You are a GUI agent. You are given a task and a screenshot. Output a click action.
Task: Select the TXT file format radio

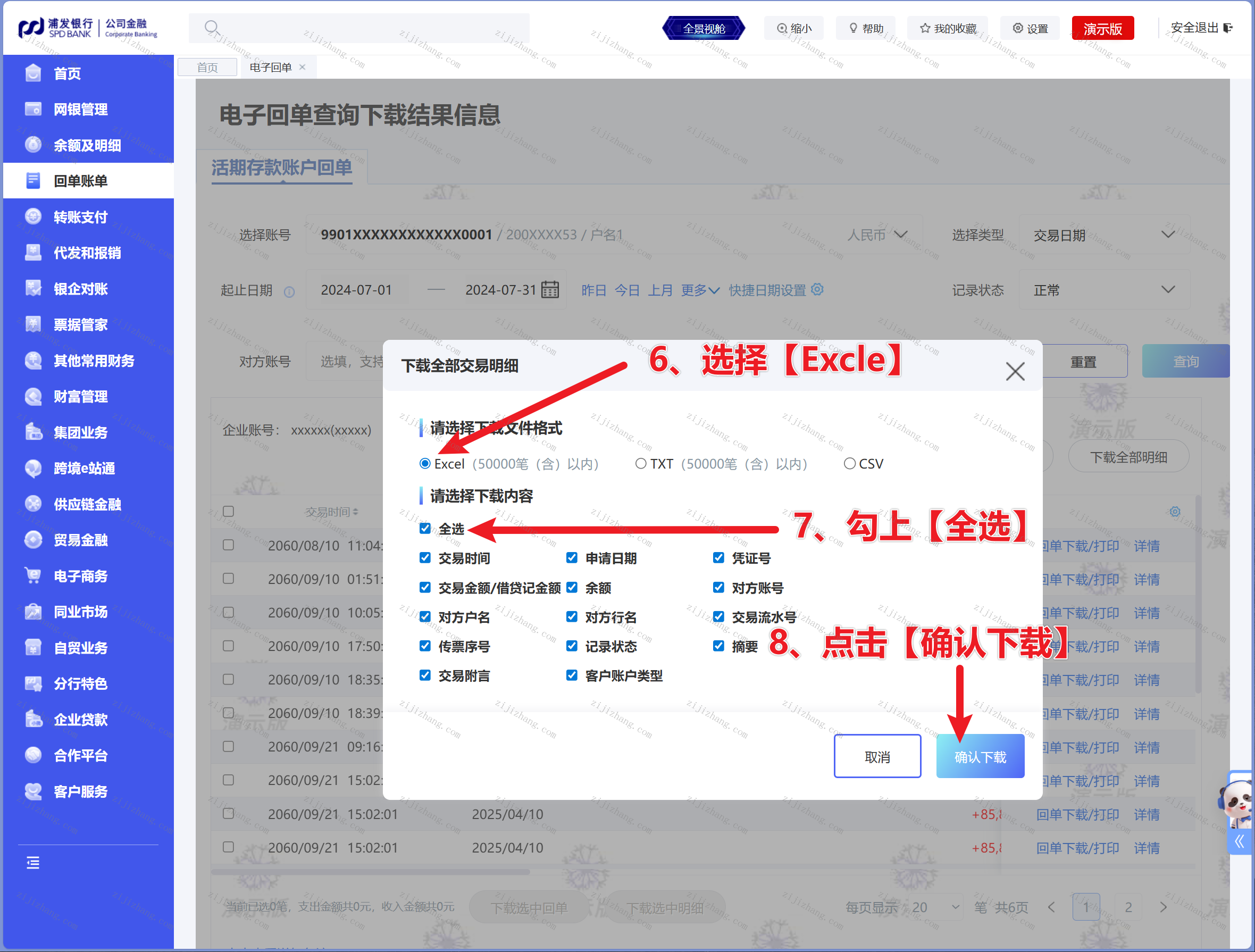coord(641,464)
